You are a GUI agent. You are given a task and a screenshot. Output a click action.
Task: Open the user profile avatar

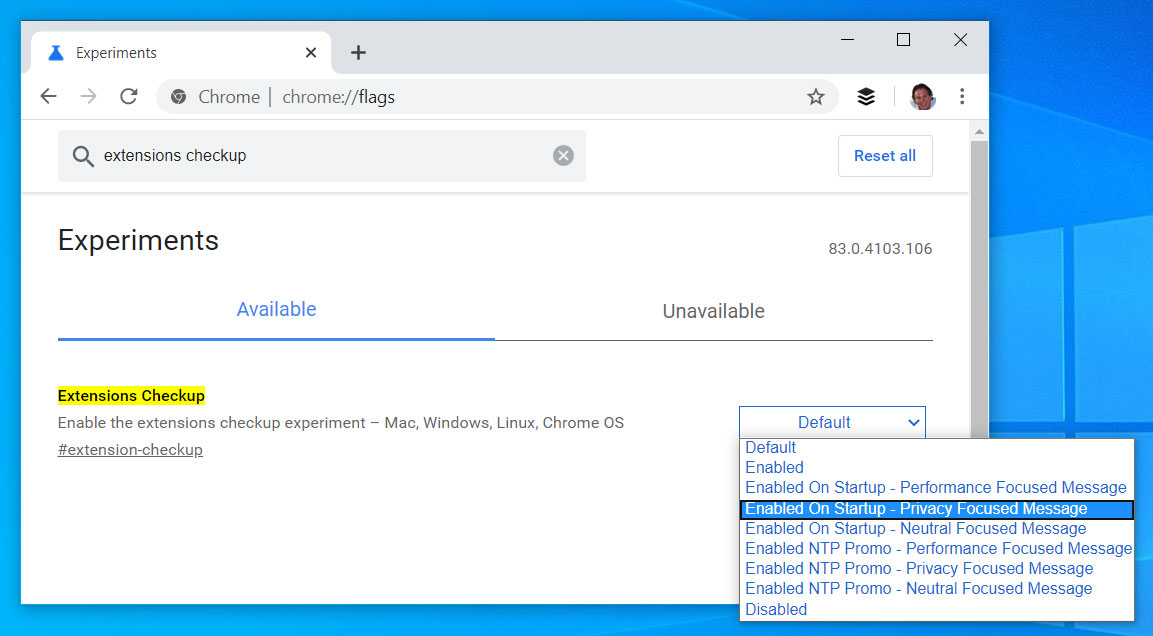(923, 96)
